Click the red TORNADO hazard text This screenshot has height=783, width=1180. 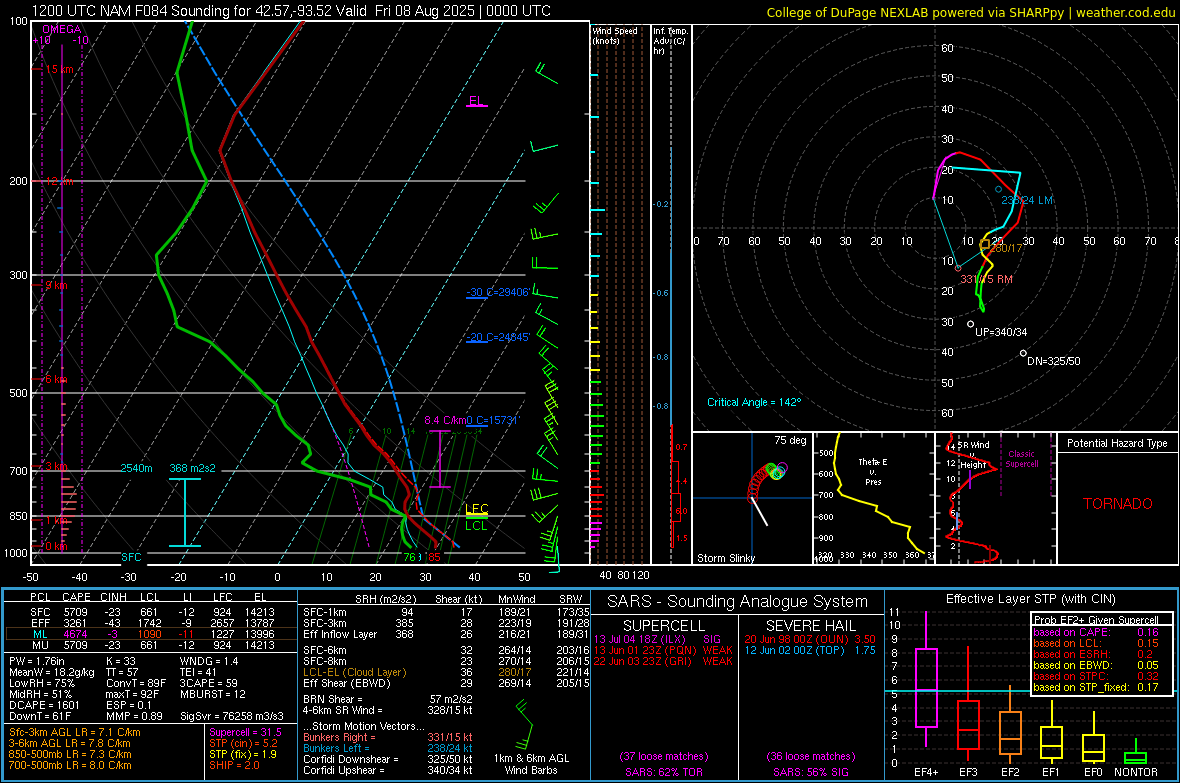(x=1118, y=504)
